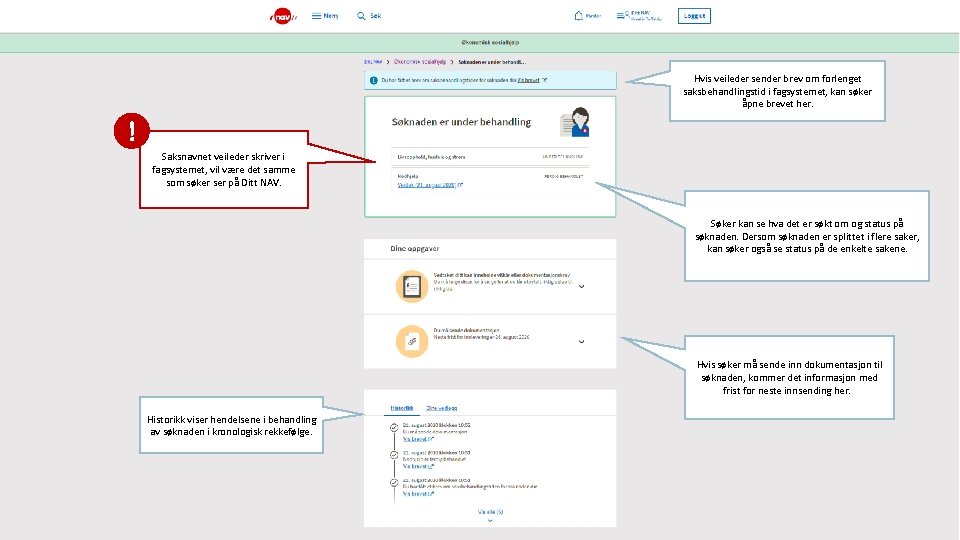Click the checkmark for the first history entry
The width and height of the screenshot is (960, 540).
tap(394, 427)
